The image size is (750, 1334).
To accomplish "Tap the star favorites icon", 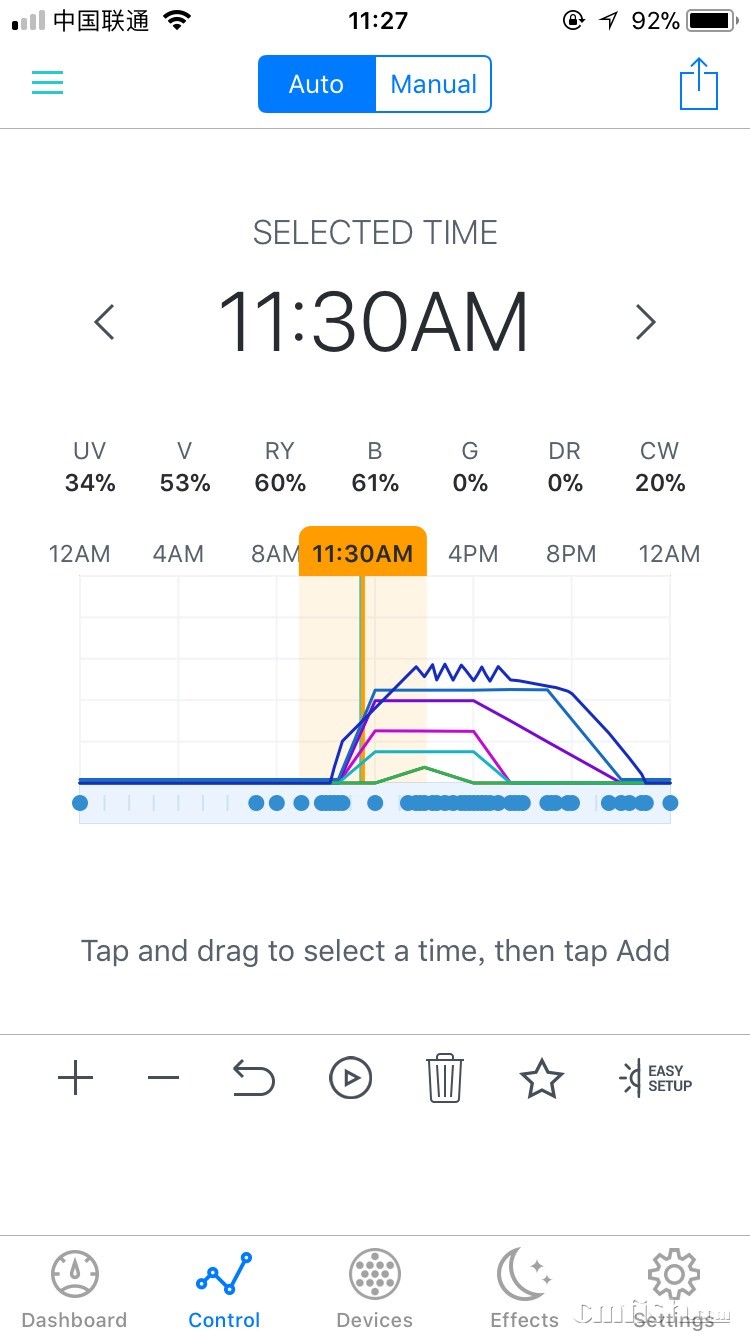I will pyautogui.click(x=541, y=1078).
